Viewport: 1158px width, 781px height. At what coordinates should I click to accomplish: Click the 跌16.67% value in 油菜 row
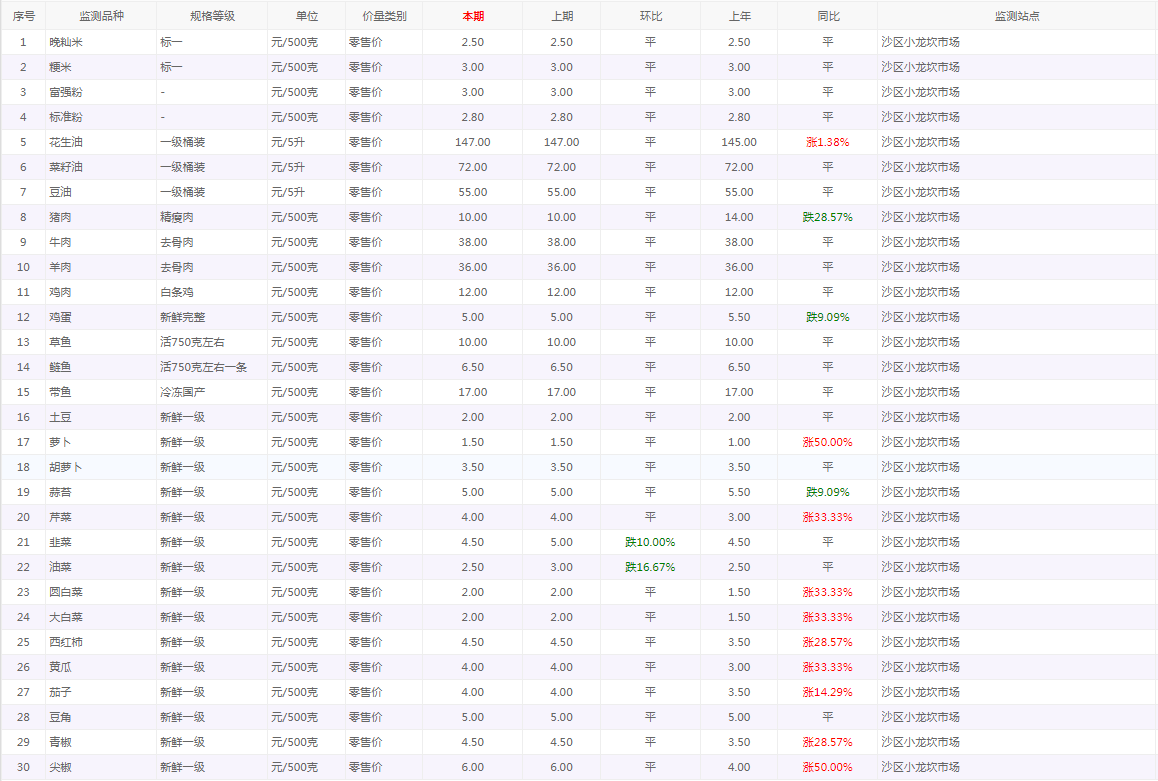point(650,567)
